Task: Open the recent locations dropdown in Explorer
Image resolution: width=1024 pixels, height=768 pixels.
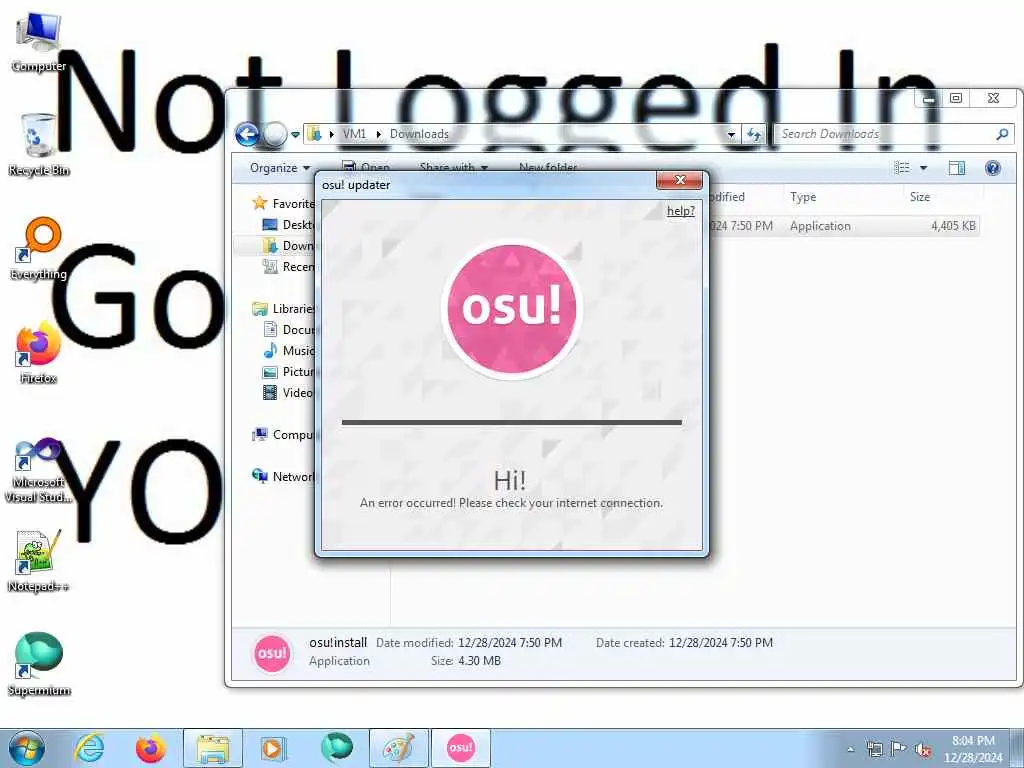Action: [x=295, y=135]
